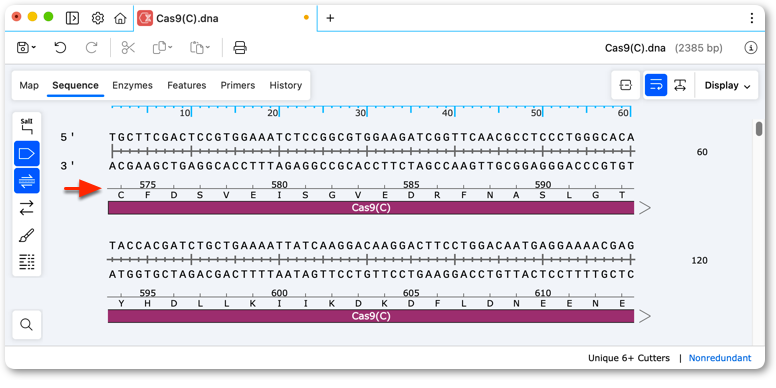776x388 pixels.
Task: Click the fit-width view icon
Action: 680,85
